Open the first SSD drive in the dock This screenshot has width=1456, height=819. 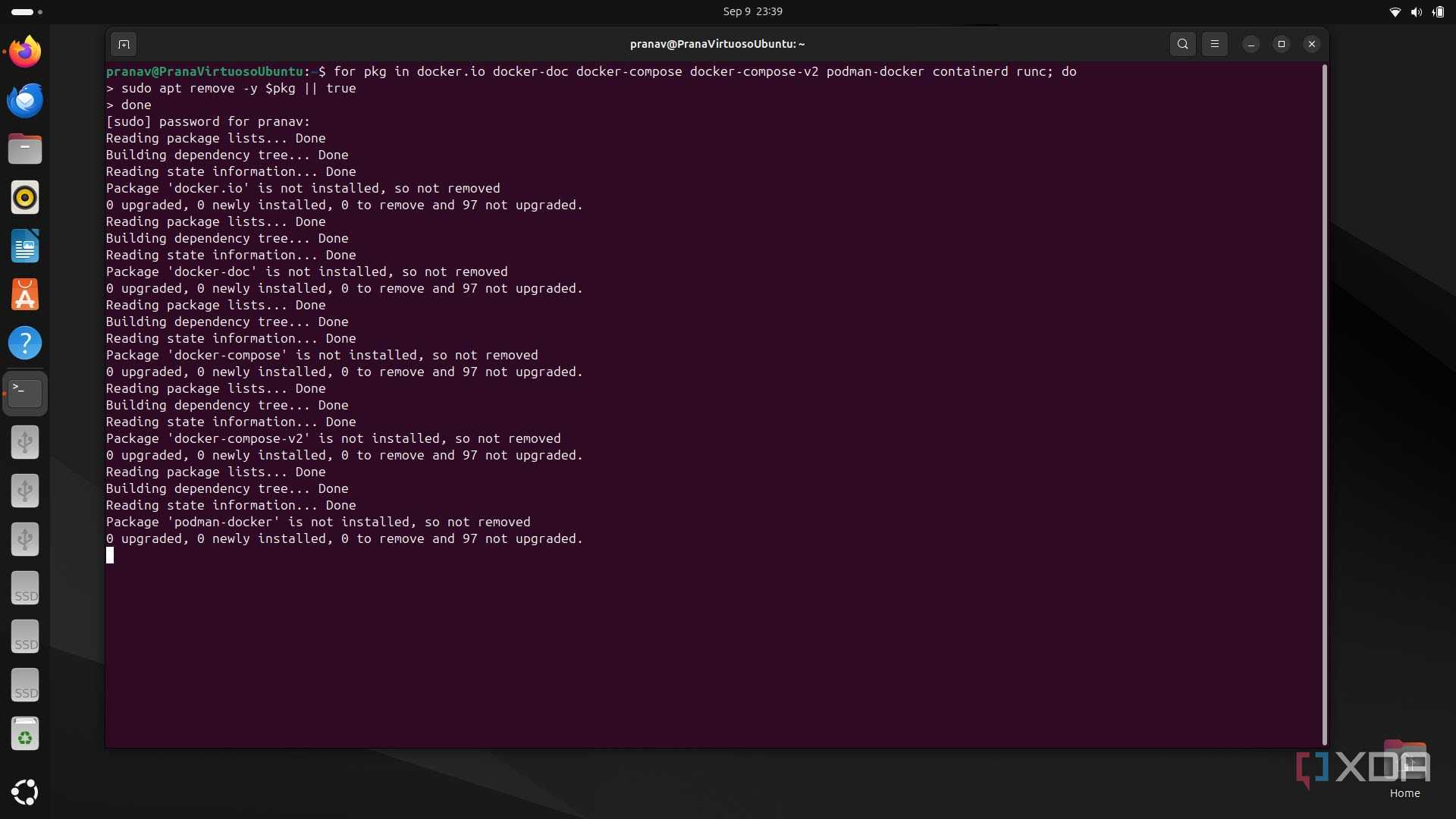pos(25,588)
